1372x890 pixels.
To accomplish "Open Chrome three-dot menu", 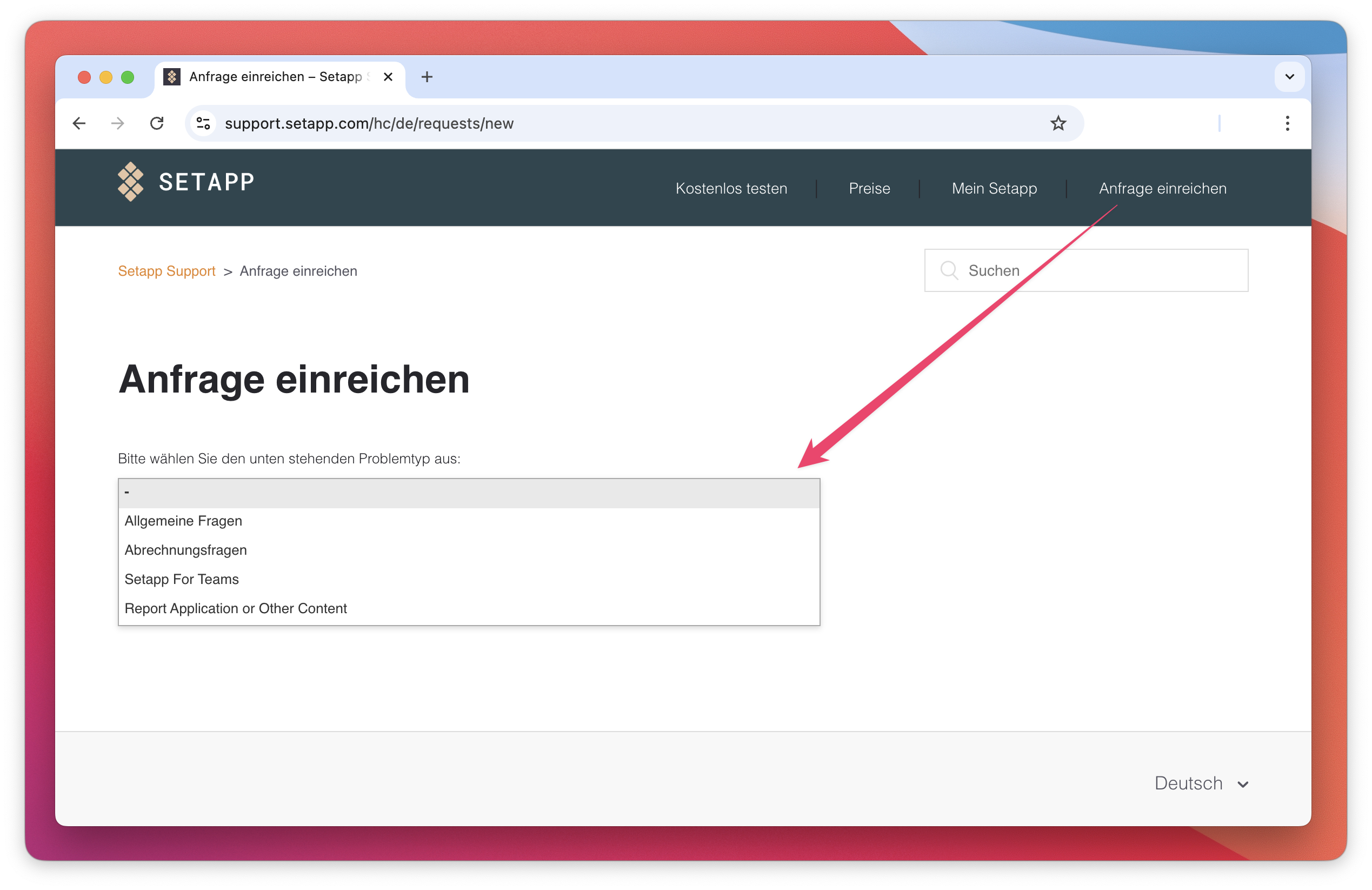I will tap(1287, 123).
